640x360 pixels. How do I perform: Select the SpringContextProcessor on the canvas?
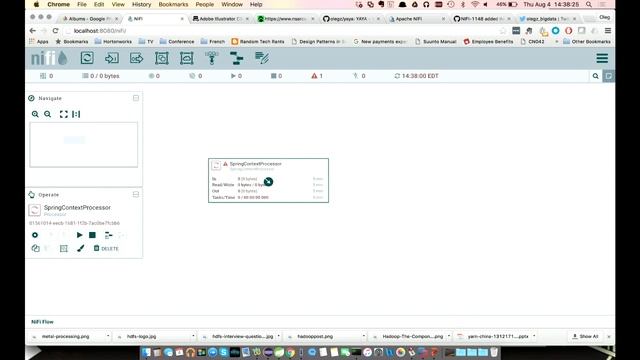click(268, 180)
